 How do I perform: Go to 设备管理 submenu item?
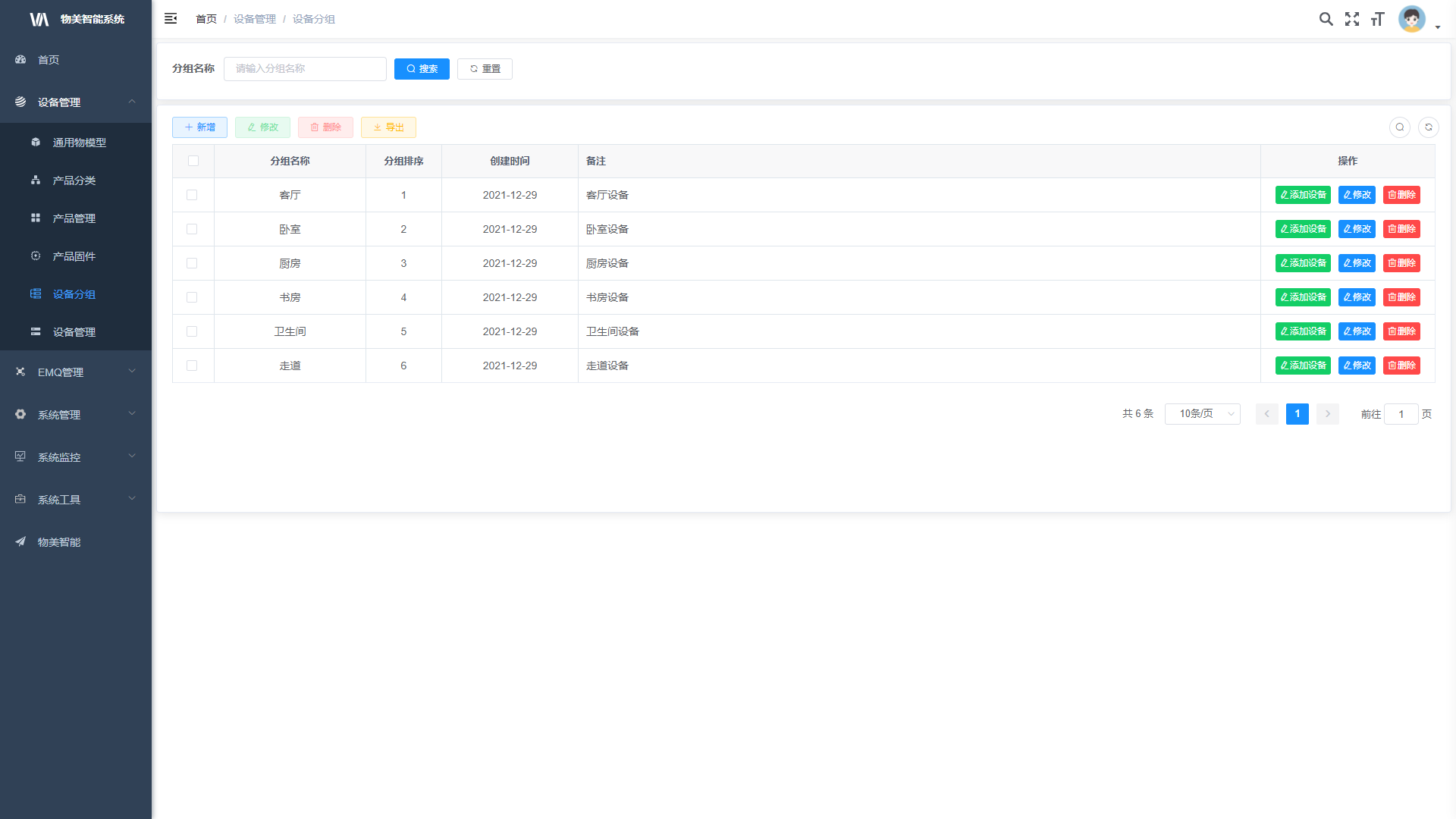[74, 332]
